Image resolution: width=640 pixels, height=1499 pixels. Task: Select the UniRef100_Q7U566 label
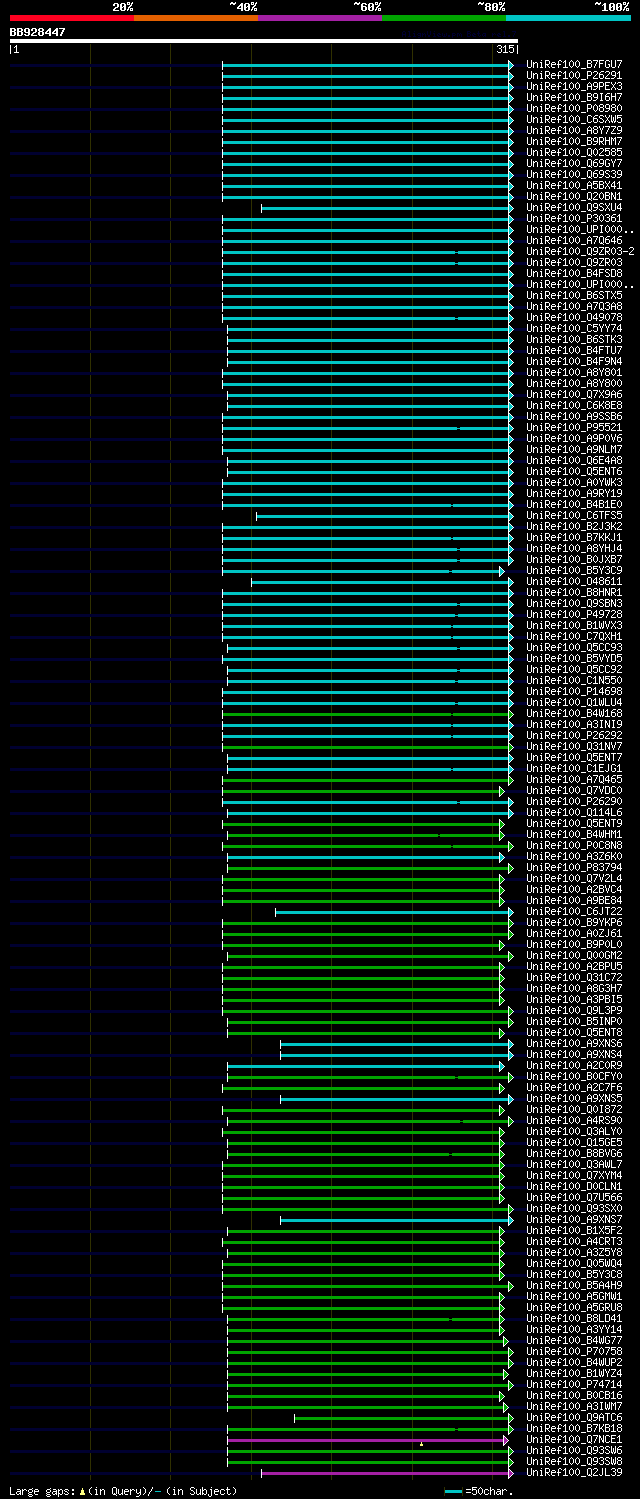point(574,1197)
